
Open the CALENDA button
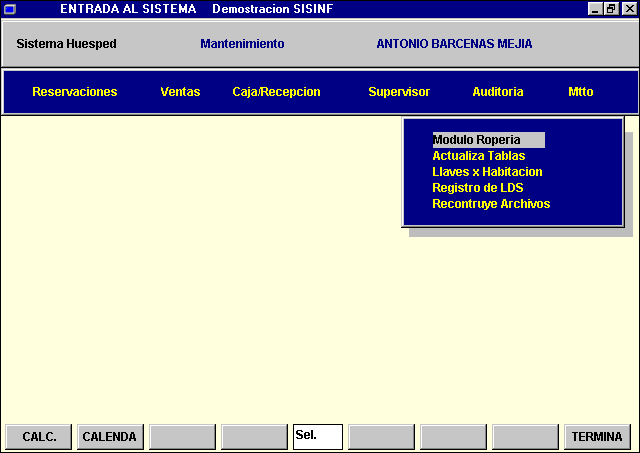pos(110,437)
